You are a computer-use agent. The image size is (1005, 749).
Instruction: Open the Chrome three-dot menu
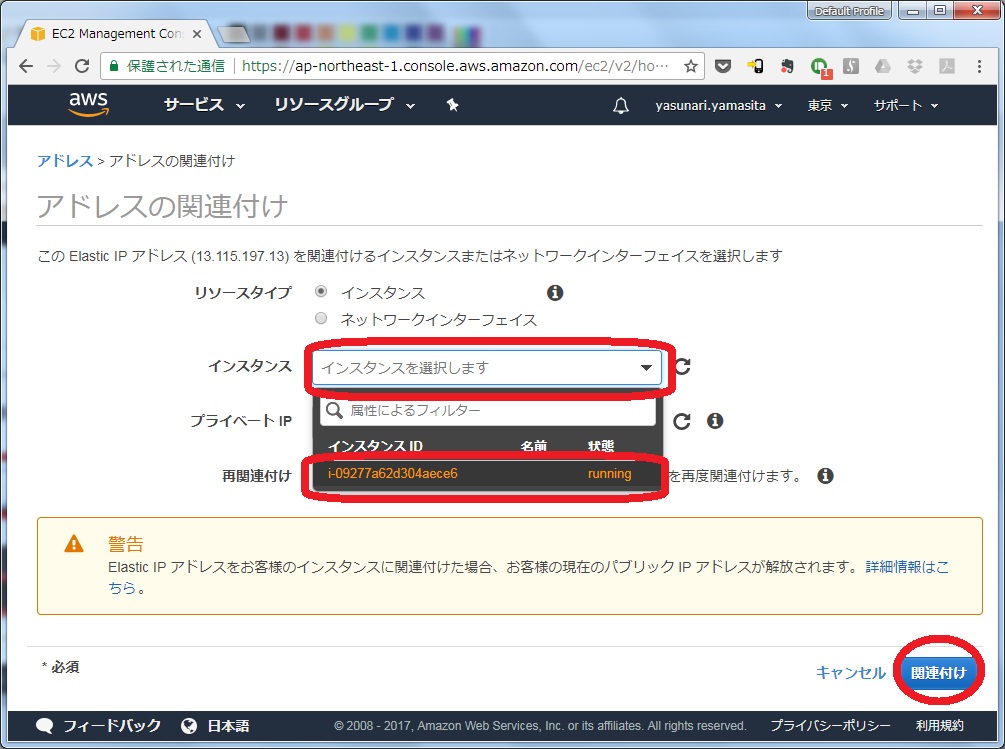point(979,66)
